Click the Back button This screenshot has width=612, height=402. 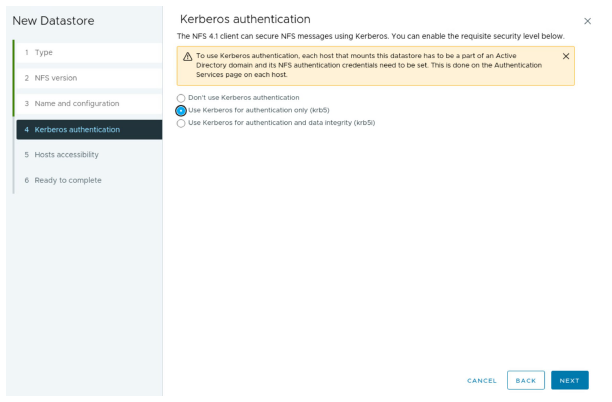click(x=525, y=380)
